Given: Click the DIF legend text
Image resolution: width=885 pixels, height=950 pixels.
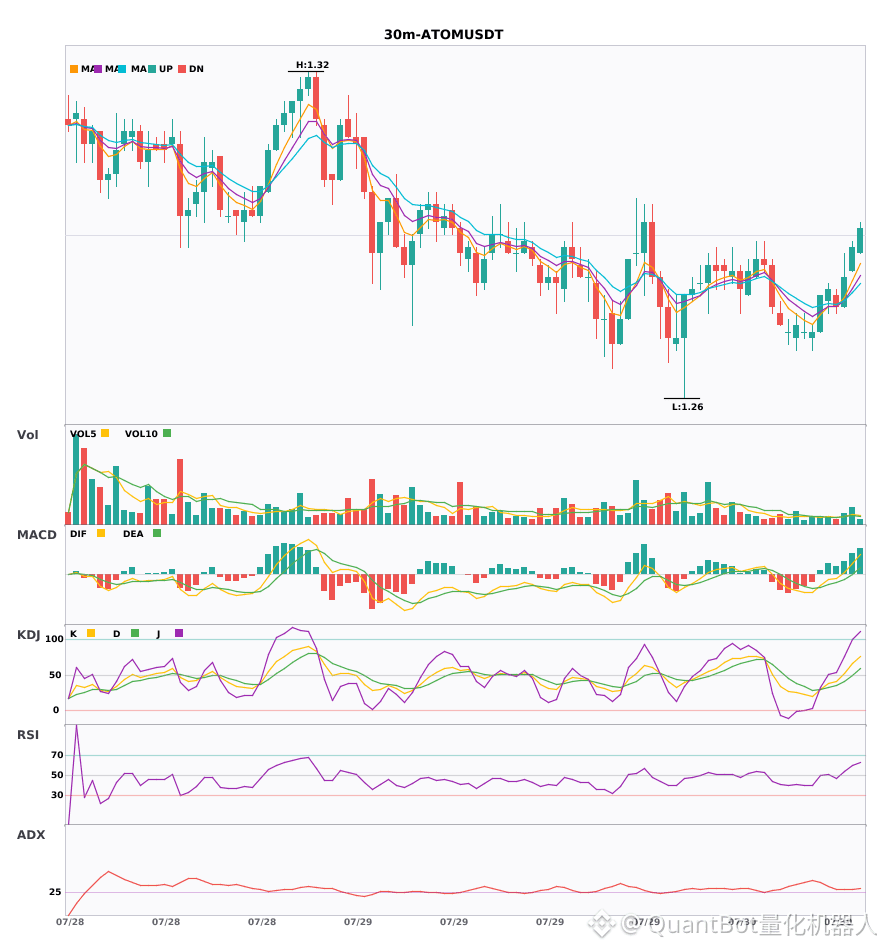Looking at the screenshot, I should [x=78, y=534].
